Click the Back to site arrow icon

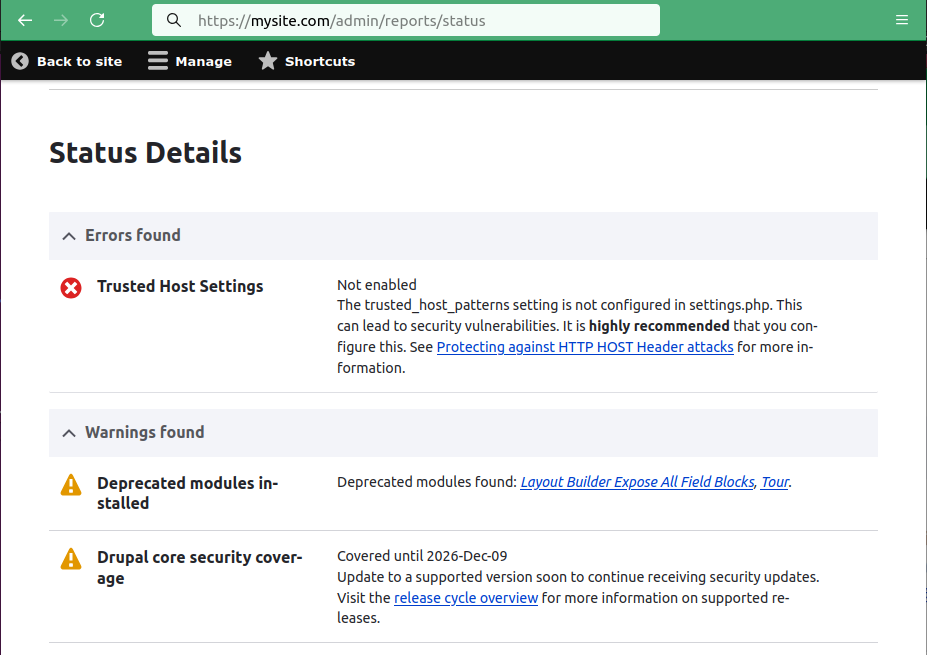click(x=20, y=61)
